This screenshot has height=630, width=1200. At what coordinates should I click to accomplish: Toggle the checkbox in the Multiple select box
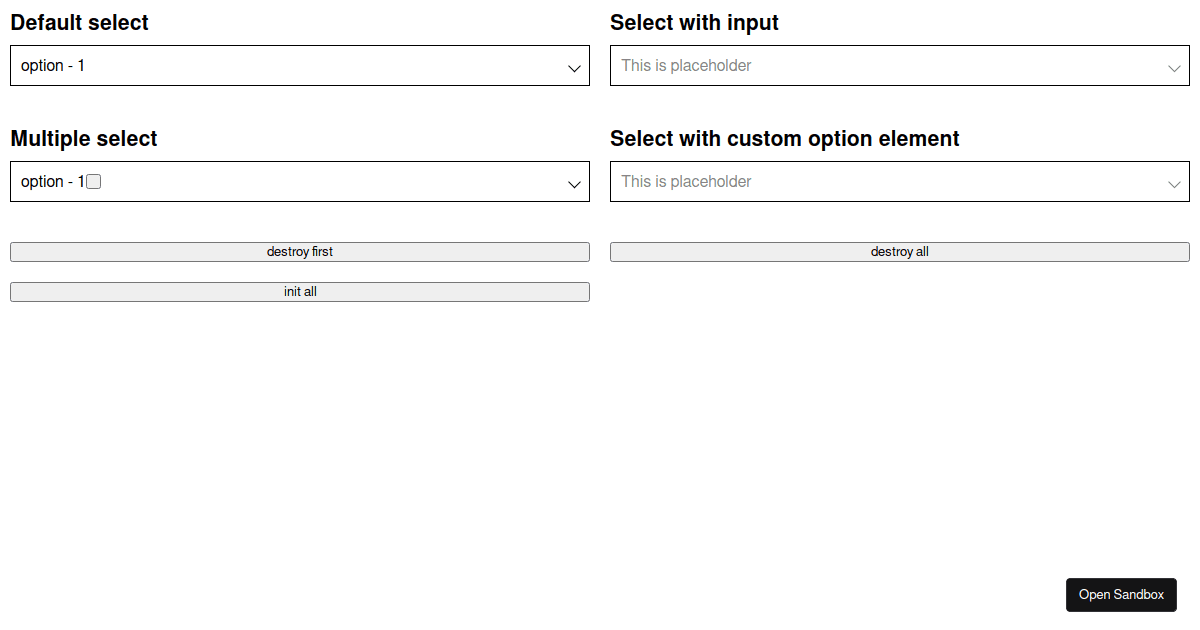pos(94,182)
